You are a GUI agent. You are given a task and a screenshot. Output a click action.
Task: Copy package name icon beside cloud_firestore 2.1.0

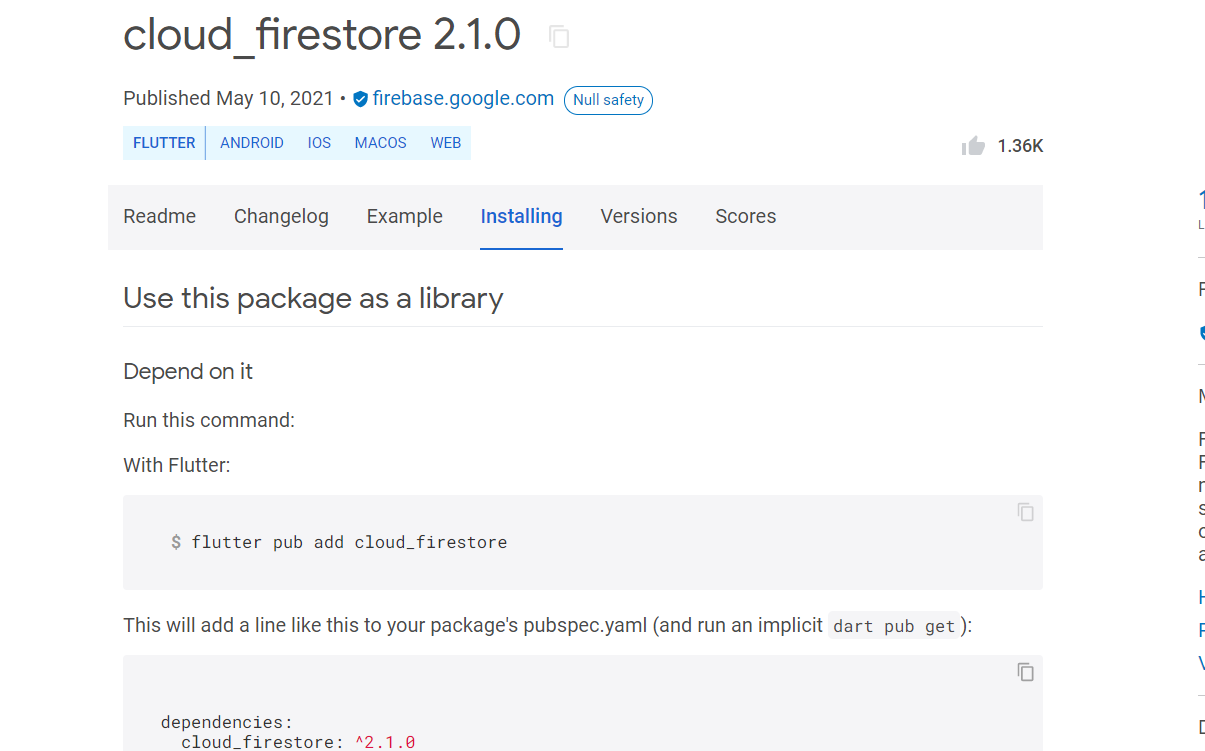[x=559, y=37]
